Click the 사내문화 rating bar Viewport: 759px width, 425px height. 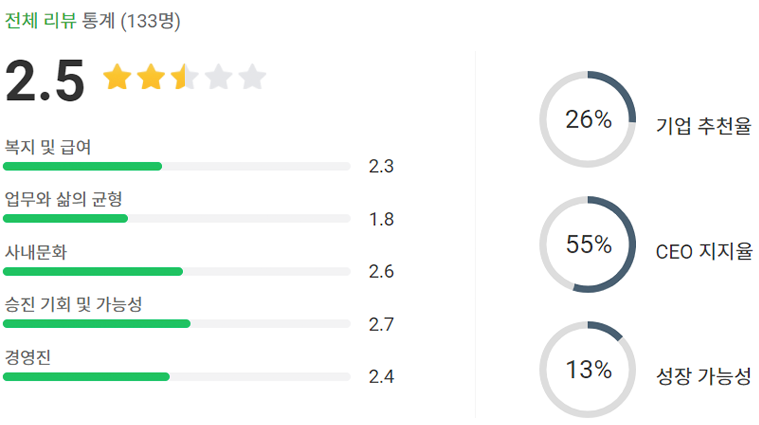(177, 271)
